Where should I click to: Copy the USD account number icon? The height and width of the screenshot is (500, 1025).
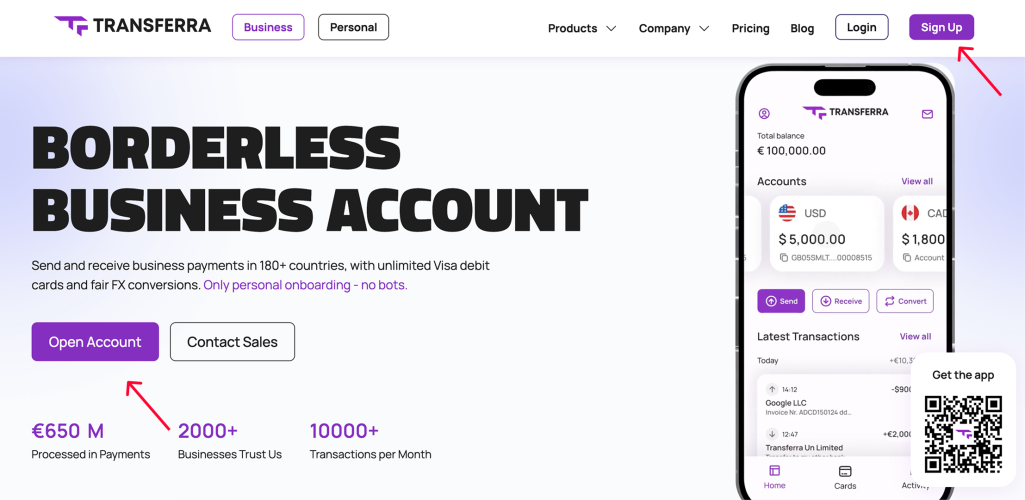click(x=784, y=258)
